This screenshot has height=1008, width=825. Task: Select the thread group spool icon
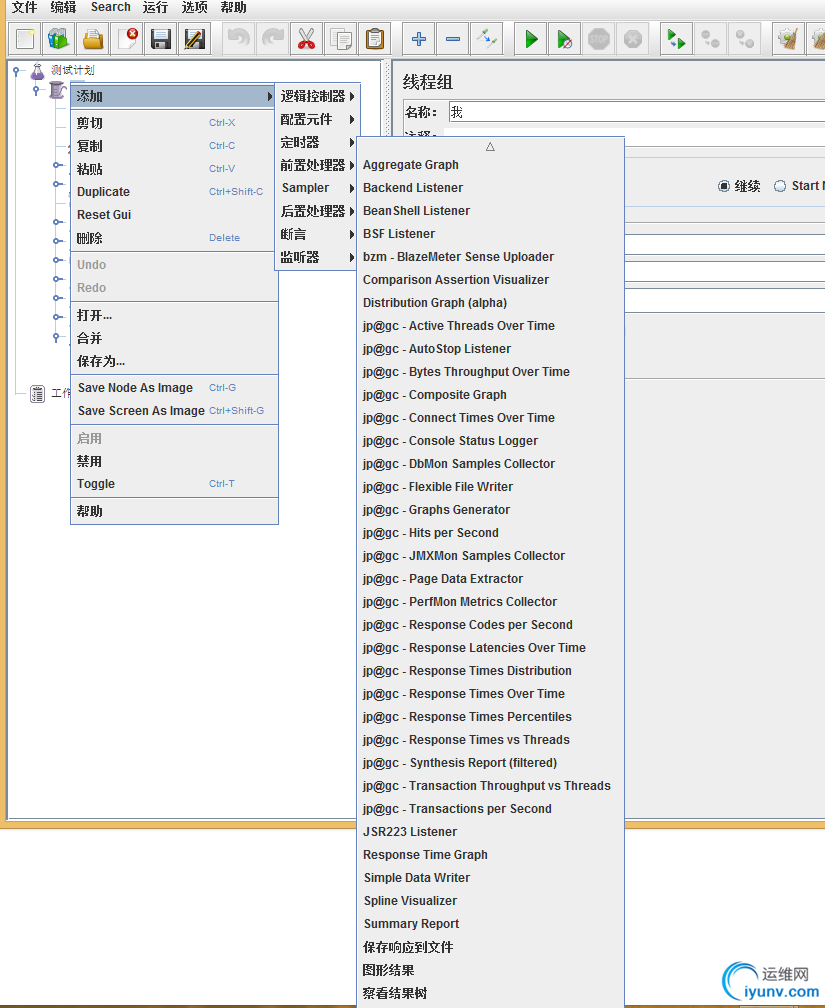tap(57, 90)
